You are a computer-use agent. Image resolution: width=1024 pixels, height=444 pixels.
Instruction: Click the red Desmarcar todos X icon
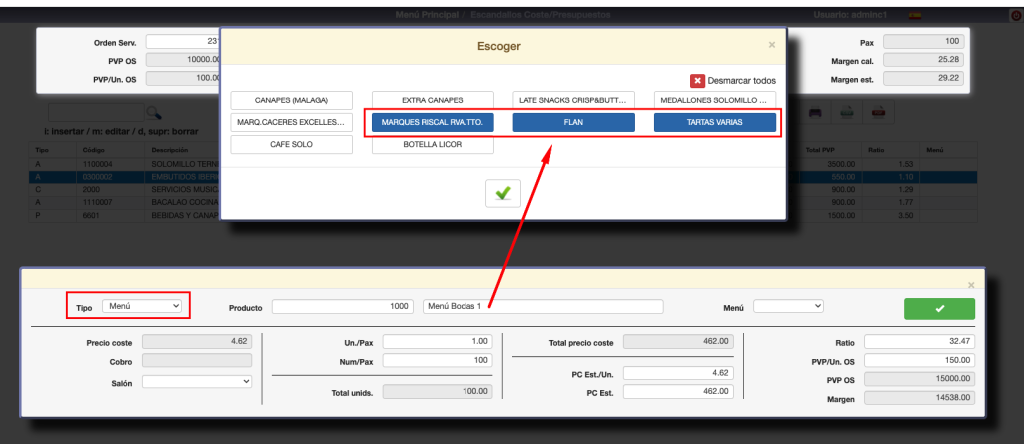pyautogui.click(x=697, y=81)
